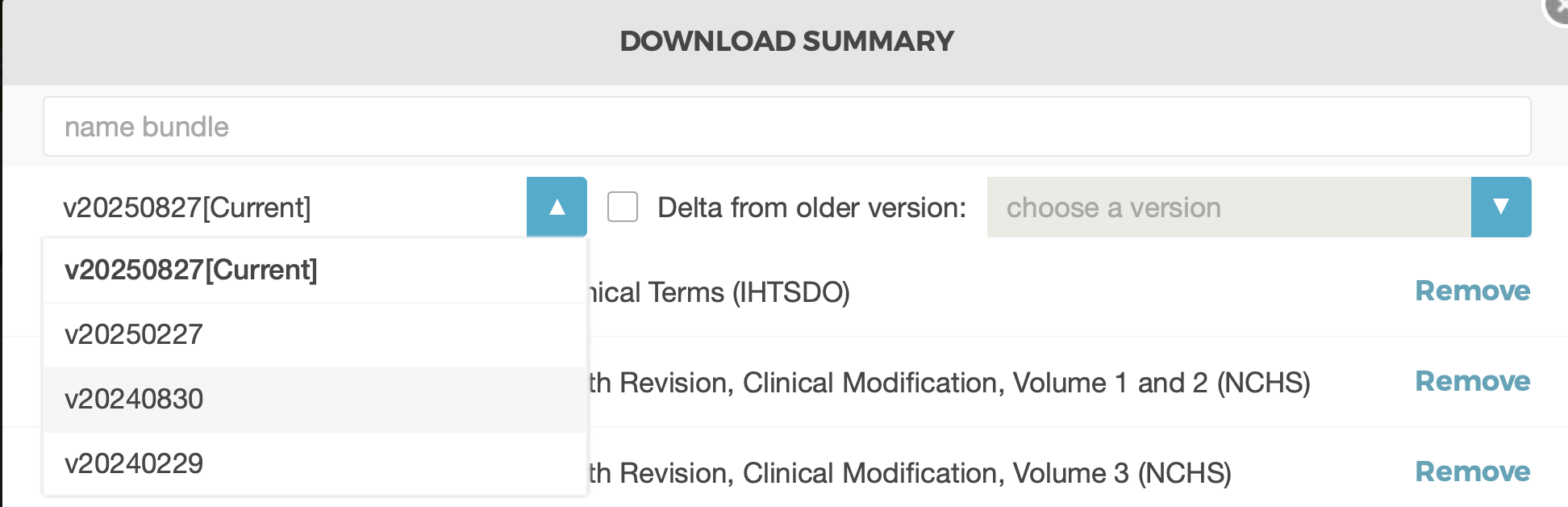Choose v20250227 from the version list

[x=134, y=335]
